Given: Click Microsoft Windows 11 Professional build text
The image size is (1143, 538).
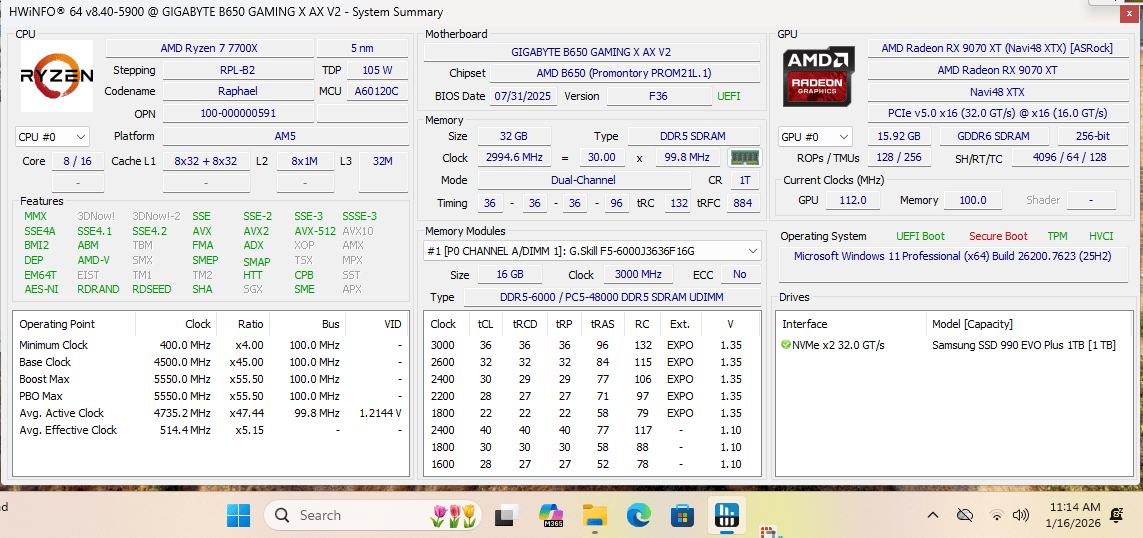Looking at the screenshot, I should click(955, 256).
